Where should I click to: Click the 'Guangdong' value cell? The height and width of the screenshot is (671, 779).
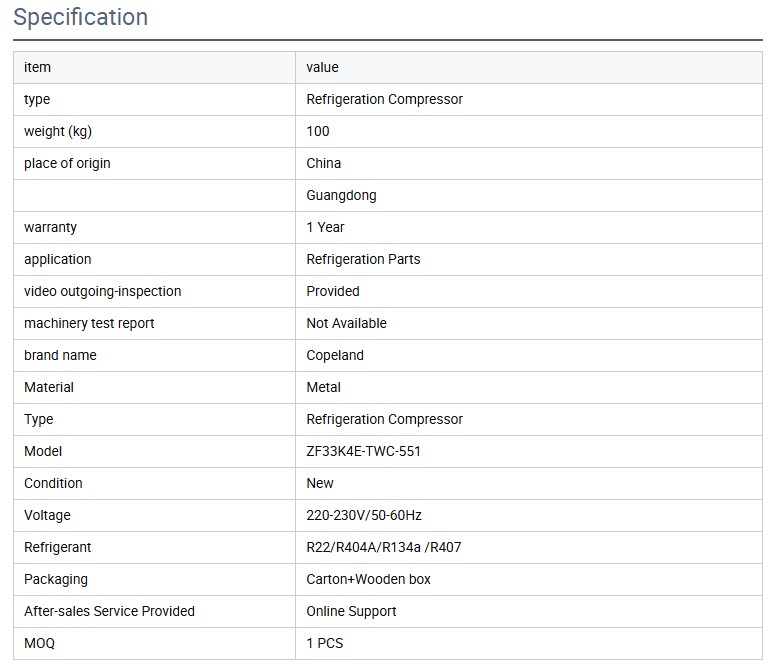point(342,195)
